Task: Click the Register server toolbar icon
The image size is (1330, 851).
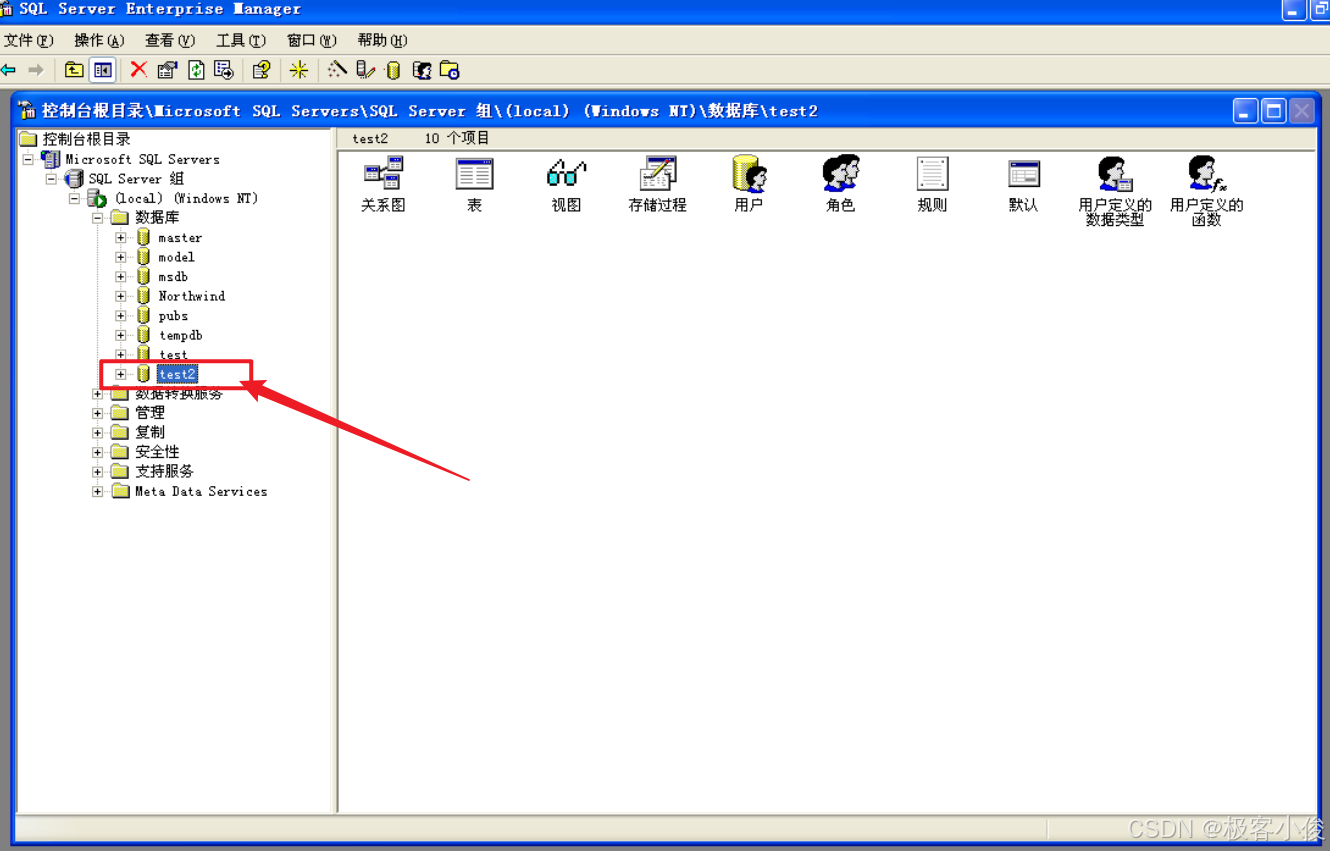Action: (x=365, y=70)
